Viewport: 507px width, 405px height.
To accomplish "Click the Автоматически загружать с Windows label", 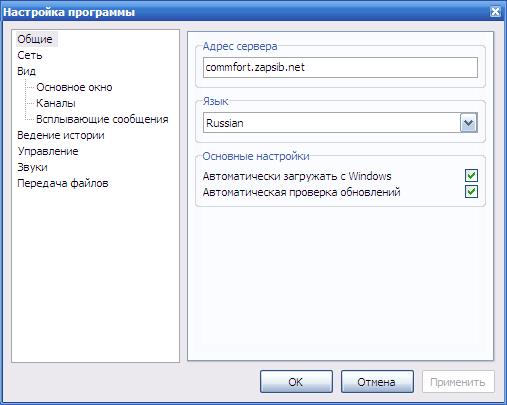I will (x=297, y=176).
